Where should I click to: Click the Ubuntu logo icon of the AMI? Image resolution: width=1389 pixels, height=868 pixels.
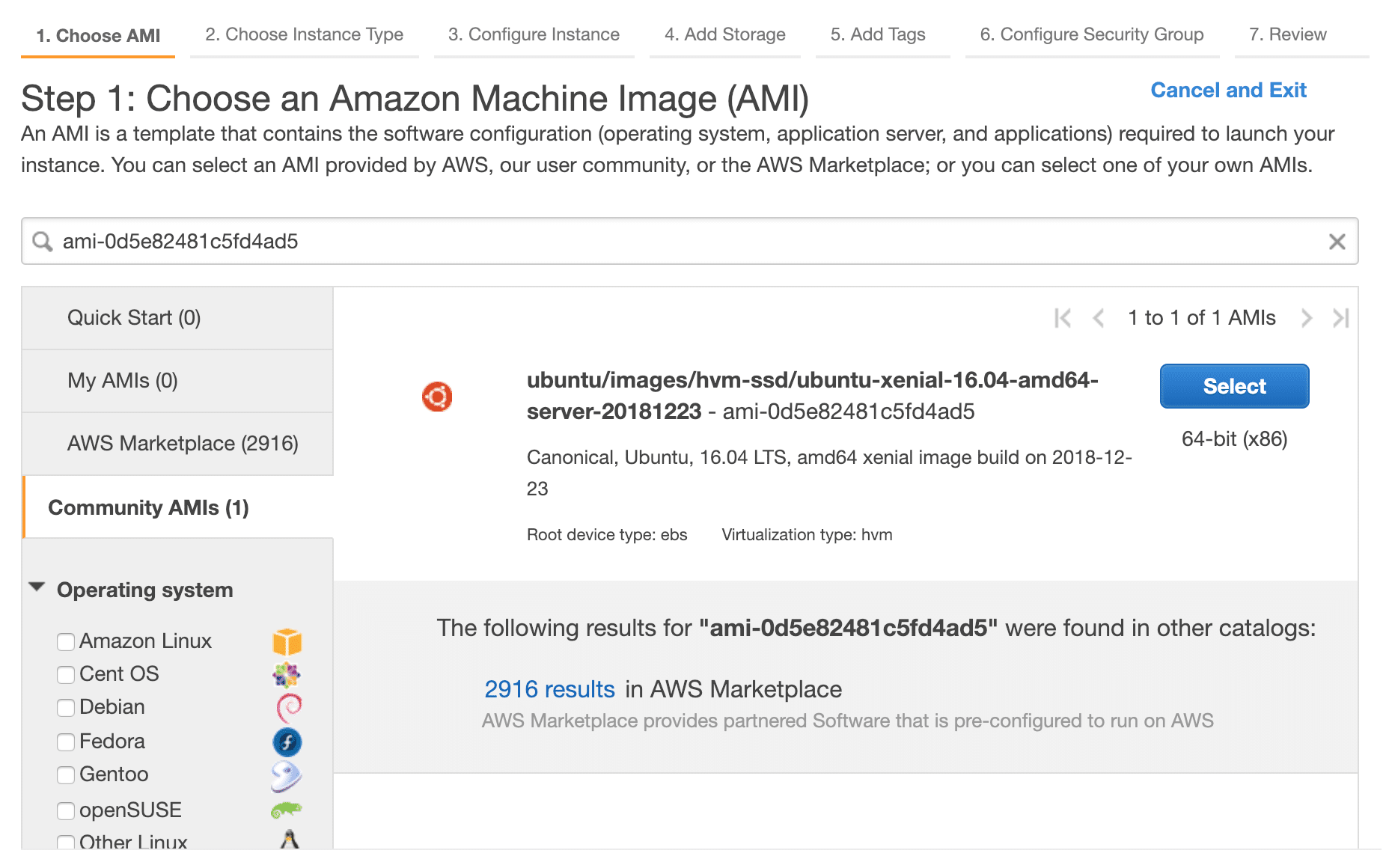click(x=437, y=397)
